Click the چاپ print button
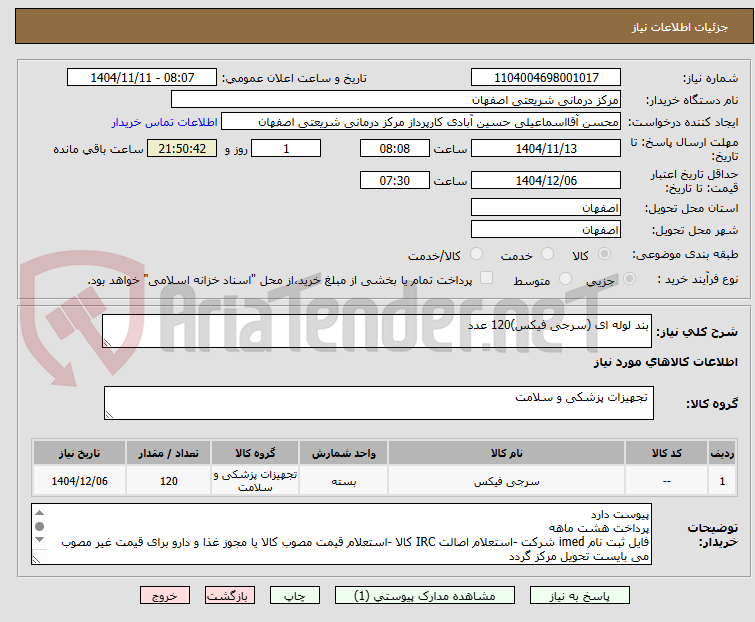 click(294, 596)
